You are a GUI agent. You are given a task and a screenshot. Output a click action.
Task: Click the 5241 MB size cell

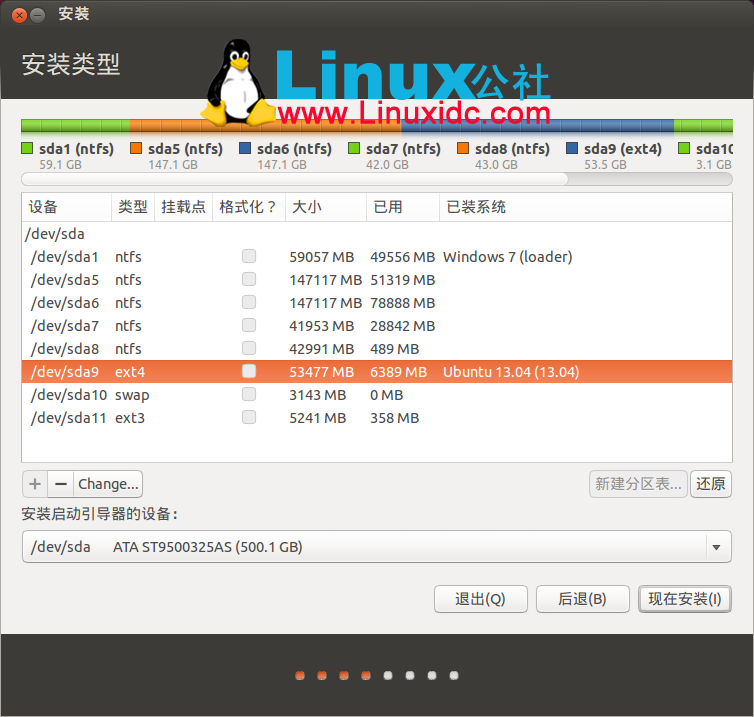click(x=317, y=418)
